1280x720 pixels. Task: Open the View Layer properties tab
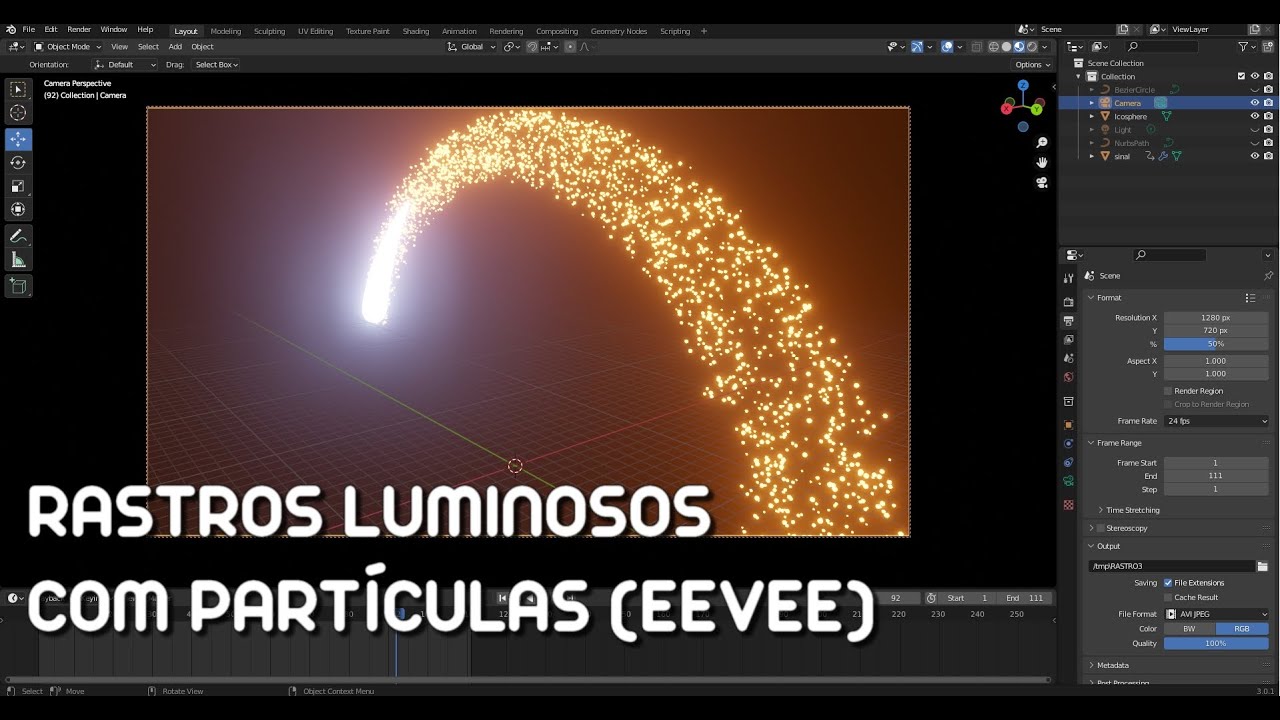click(1068, 340)
